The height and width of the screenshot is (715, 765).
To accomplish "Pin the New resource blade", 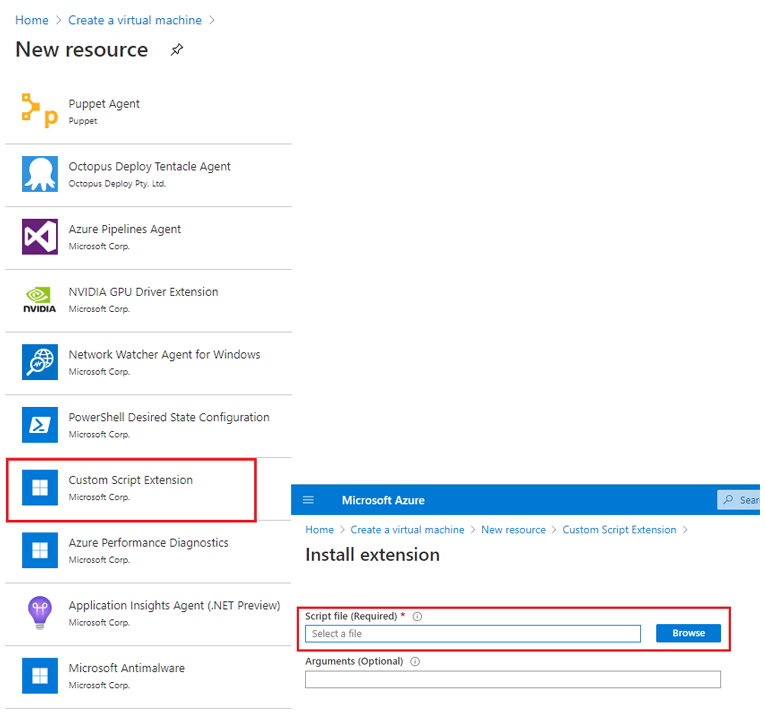I will coord(177,50).
